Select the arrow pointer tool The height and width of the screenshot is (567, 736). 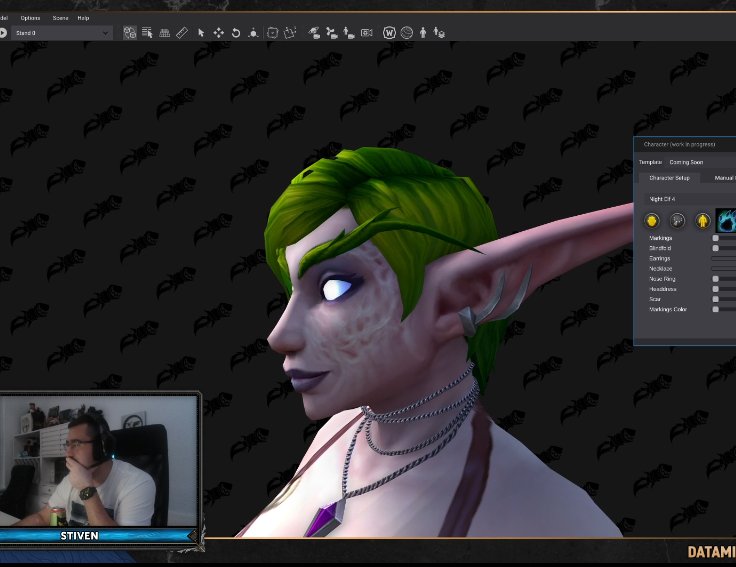(x=201, y=33)
